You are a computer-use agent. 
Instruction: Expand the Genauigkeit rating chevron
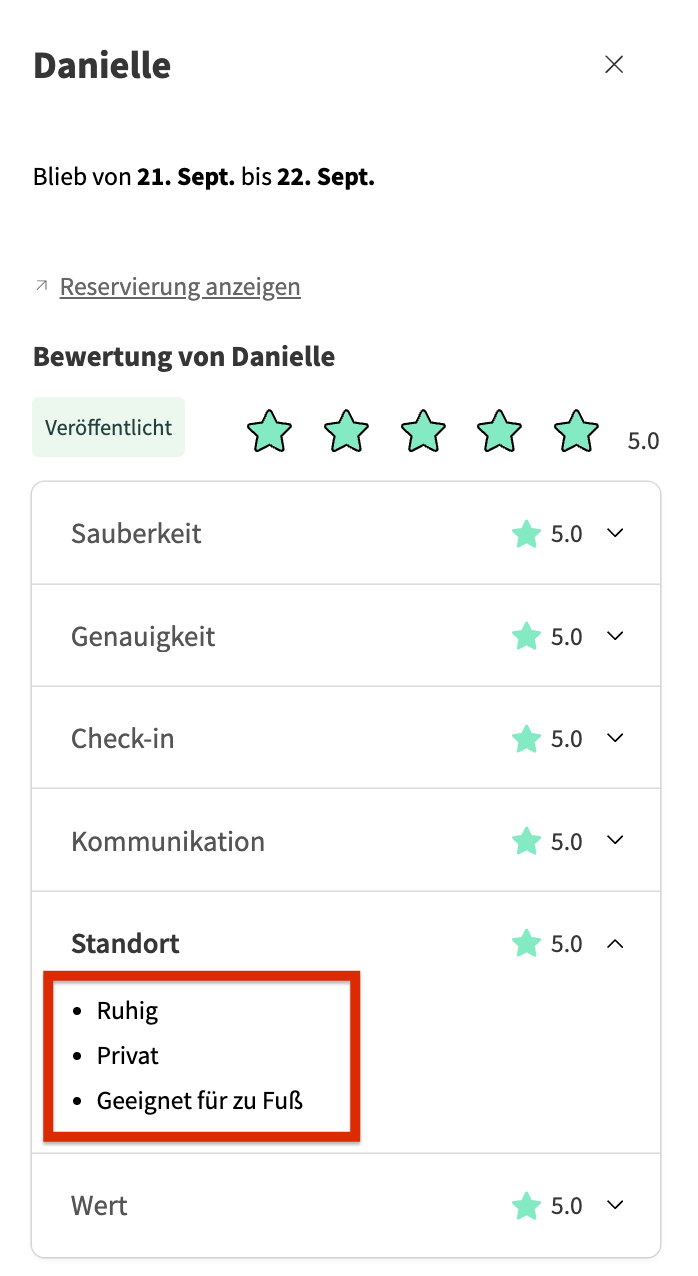(x=616, y=636)
